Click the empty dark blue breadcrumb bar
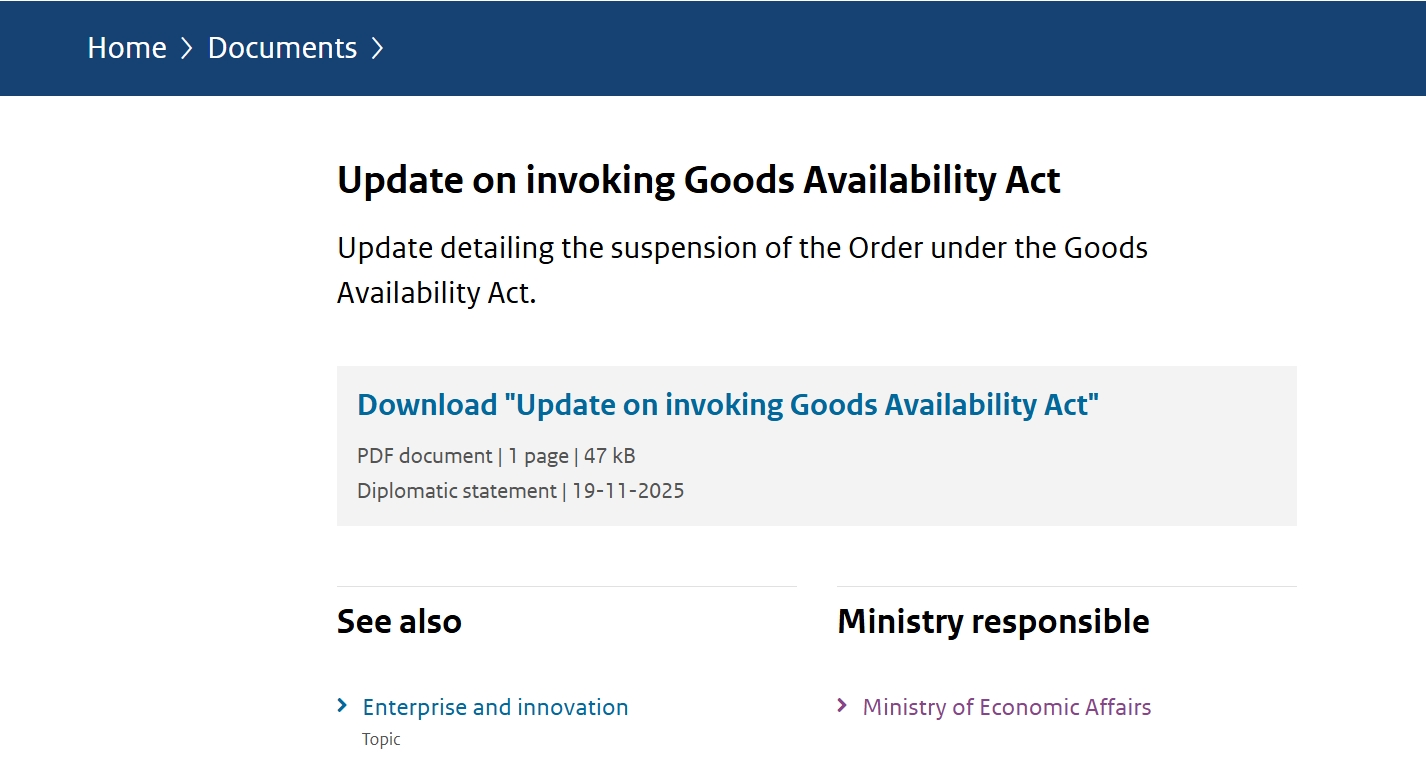 [900, 48]
